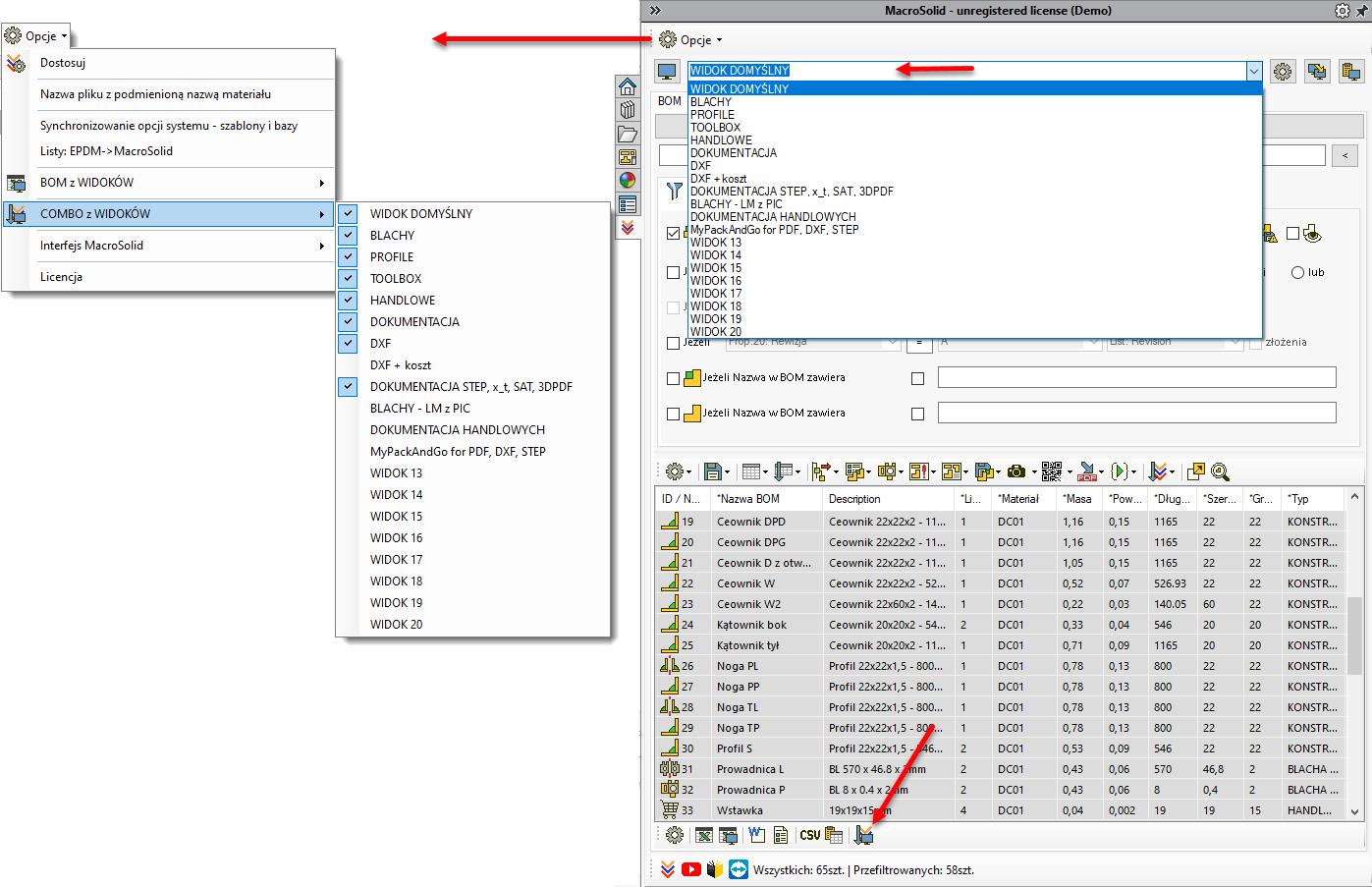Click the magnifier search icon in BOM toolbar
This screenshot has width=1372, height=887.
click(x=1220, y=471)
